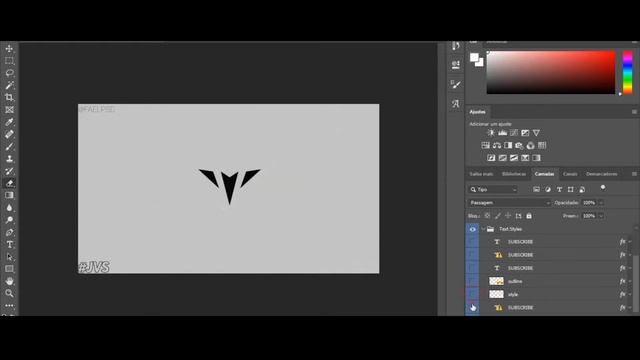Switch to the Bibliotecas tab

click(514, 174)
